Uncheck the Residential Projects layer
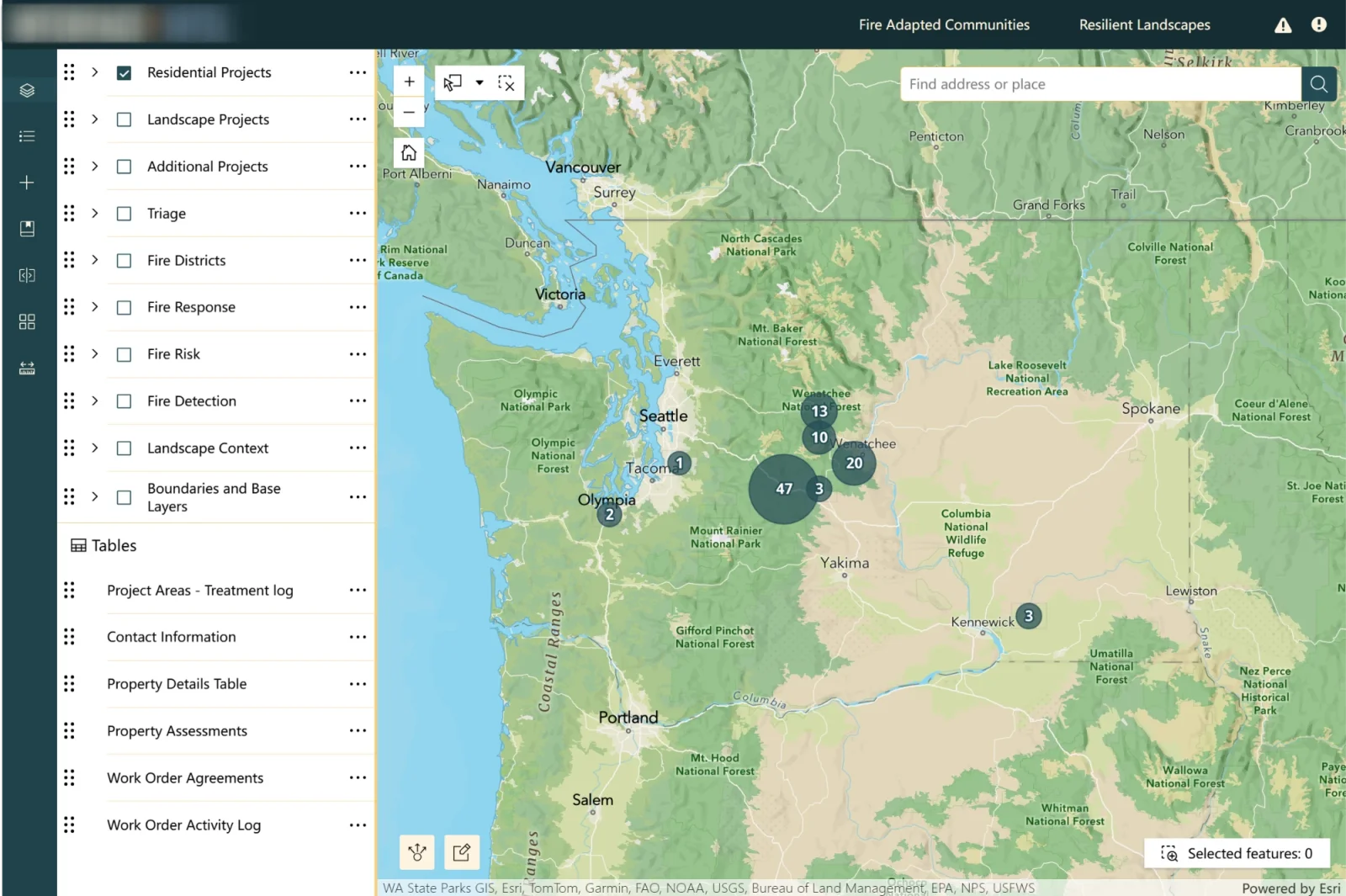This screenshot has height=896, width=1346. [124, 73]
